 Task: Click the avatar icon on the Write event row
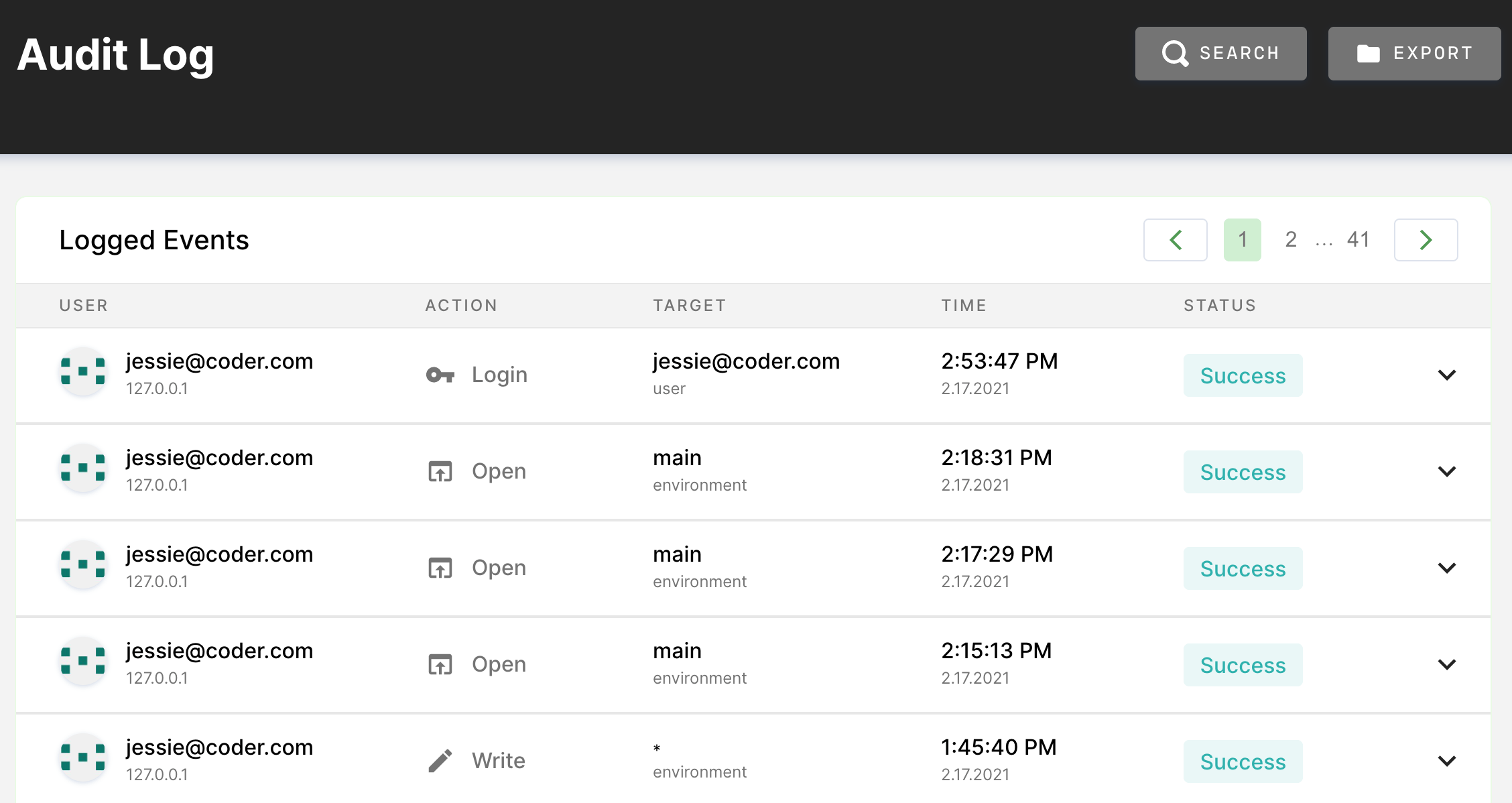click(83, 759)
